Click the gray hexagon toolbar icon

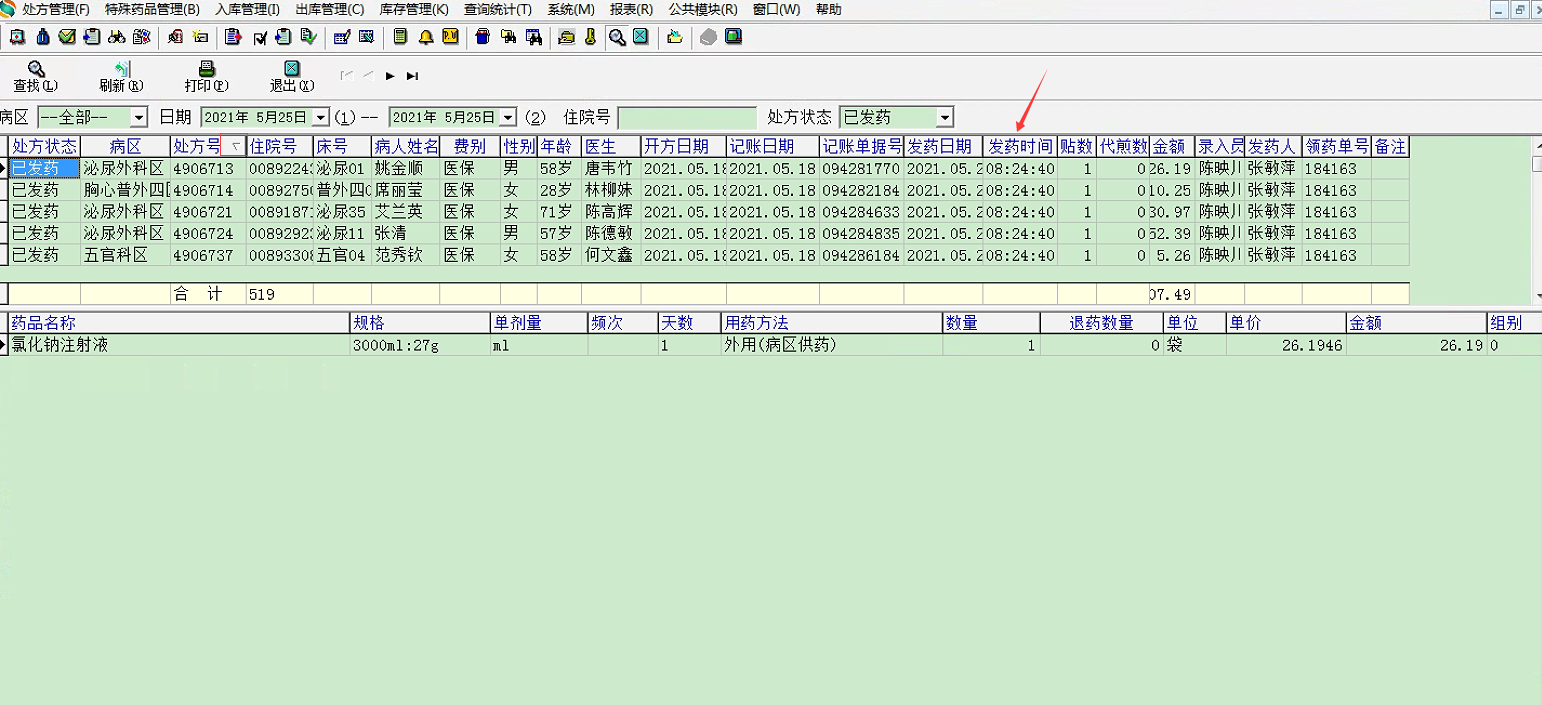(x=708, y=37)
